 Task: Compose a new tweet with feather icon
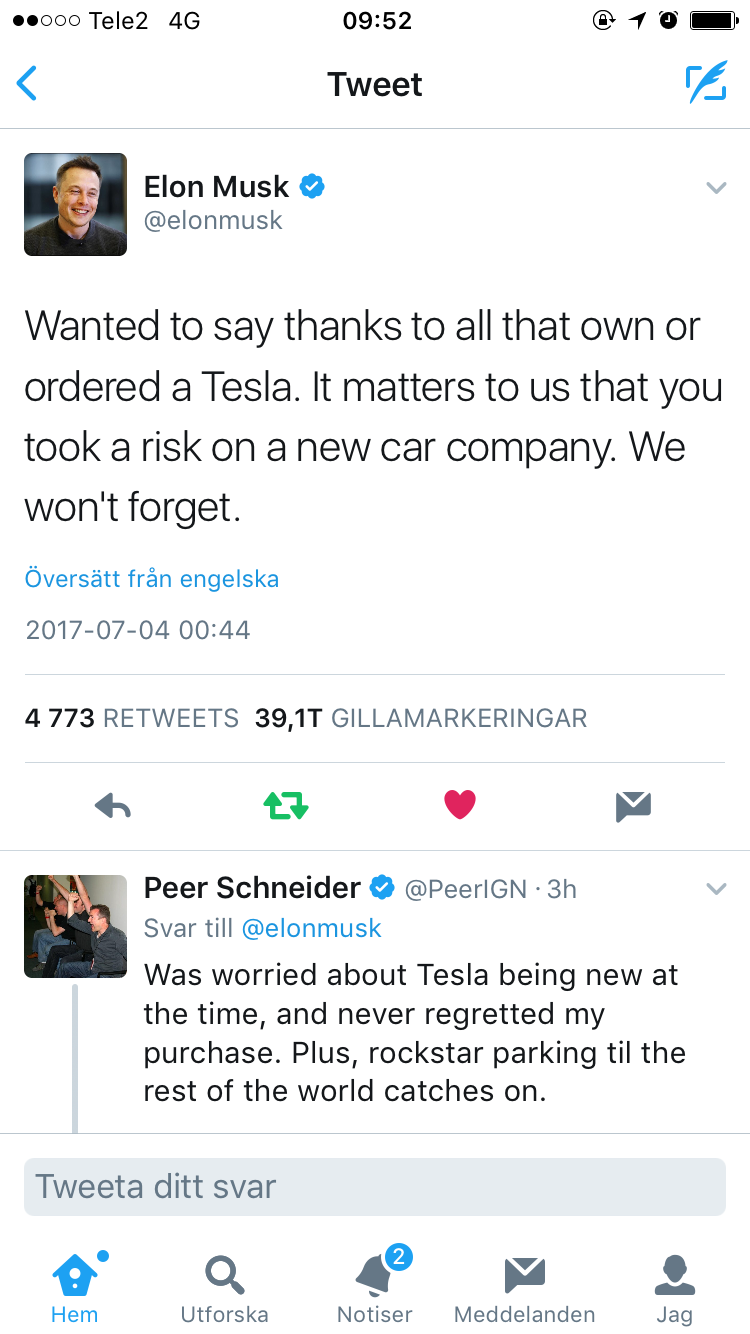point(706,84)
